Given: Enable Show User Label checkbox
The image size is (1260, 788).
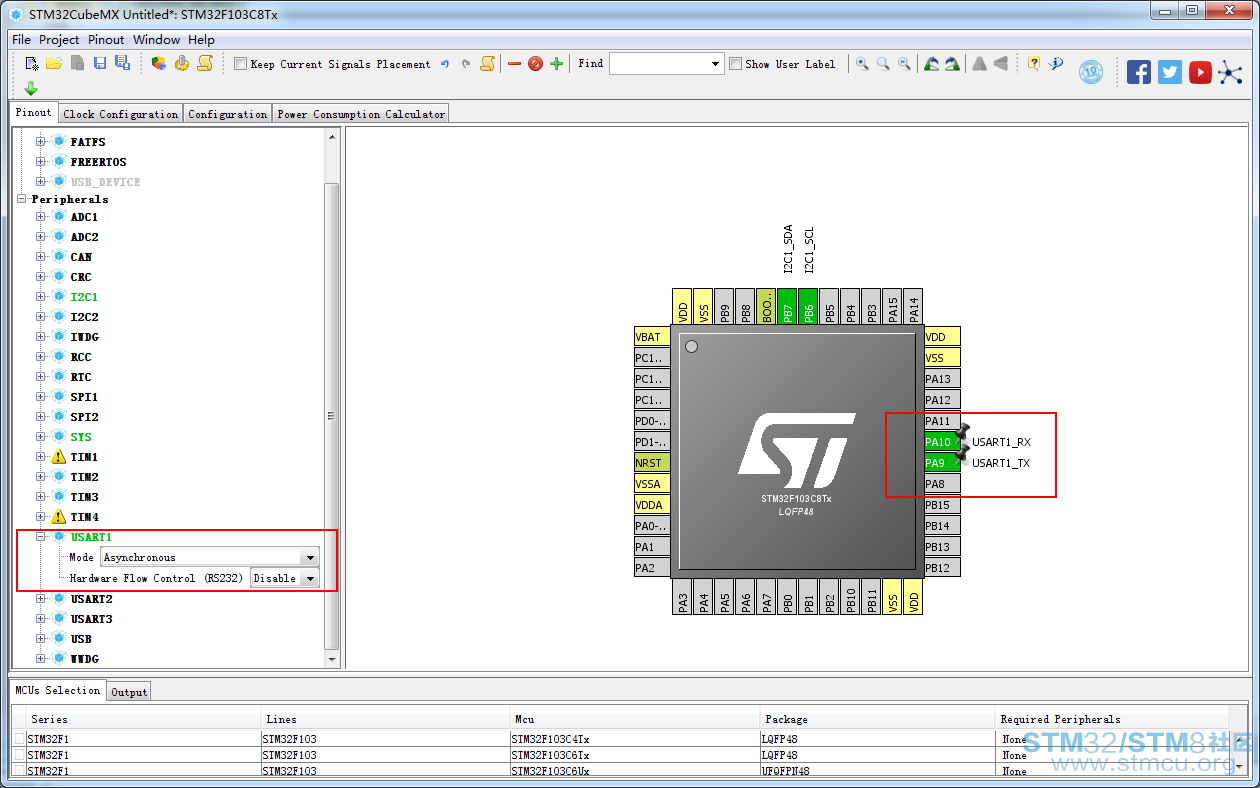Looking at the screenshot, I should click(735, 64).
